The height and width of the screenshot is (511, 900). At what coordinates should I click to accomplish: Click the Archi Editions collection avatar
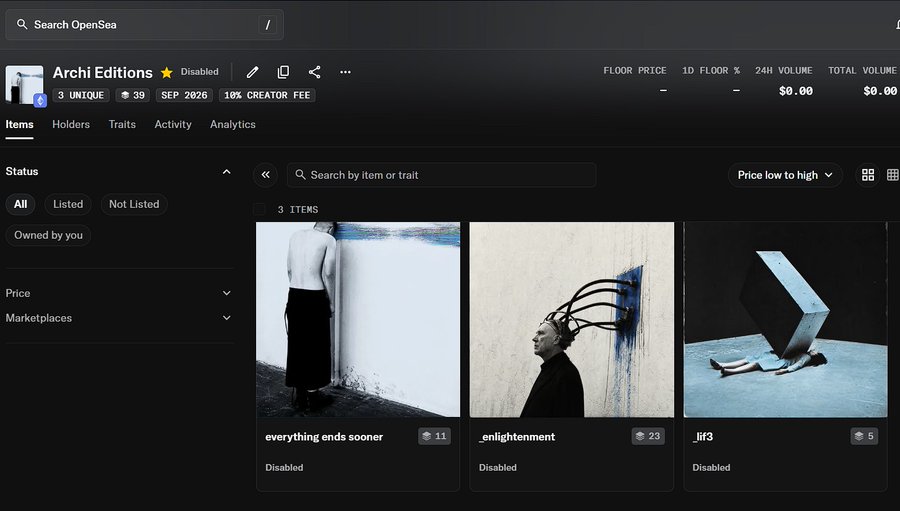tap(24, 85)
